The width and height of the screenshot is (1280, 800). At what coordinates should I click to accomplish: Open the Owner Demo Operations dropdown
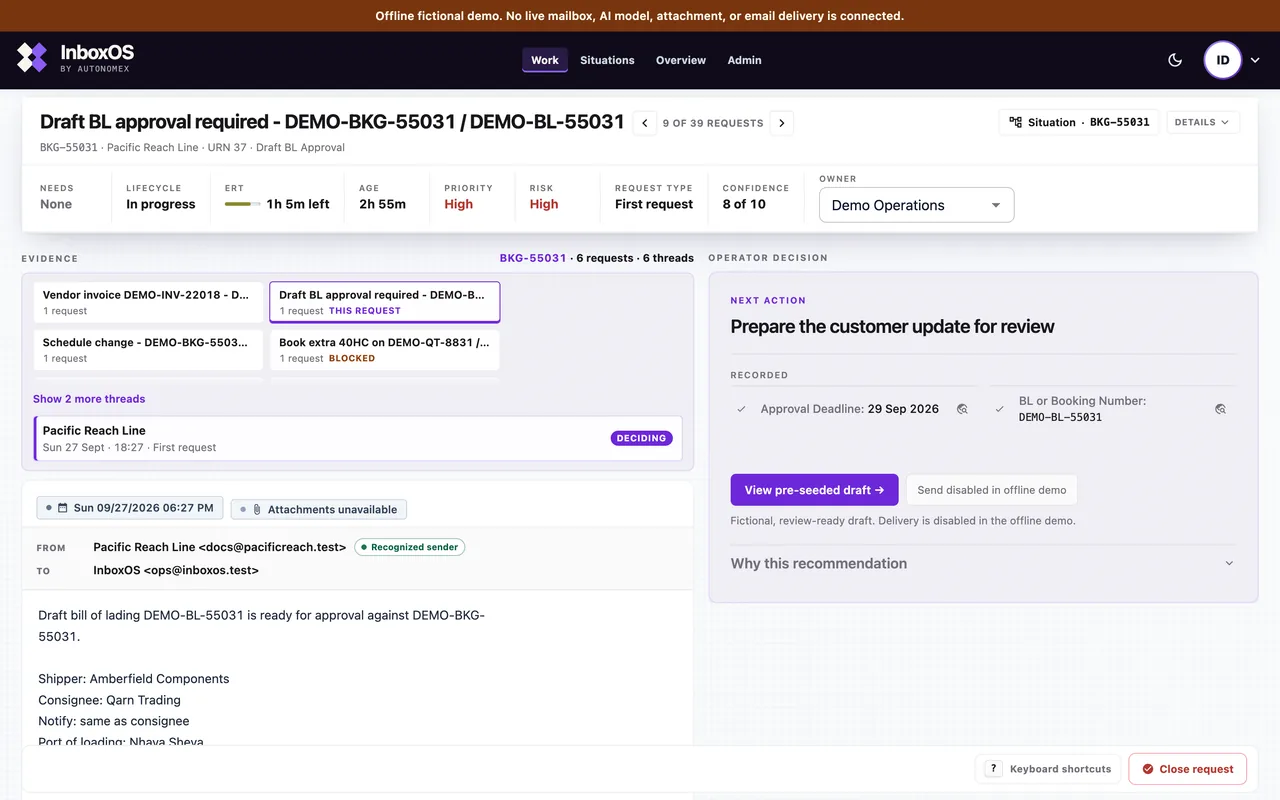click(916, 205)
